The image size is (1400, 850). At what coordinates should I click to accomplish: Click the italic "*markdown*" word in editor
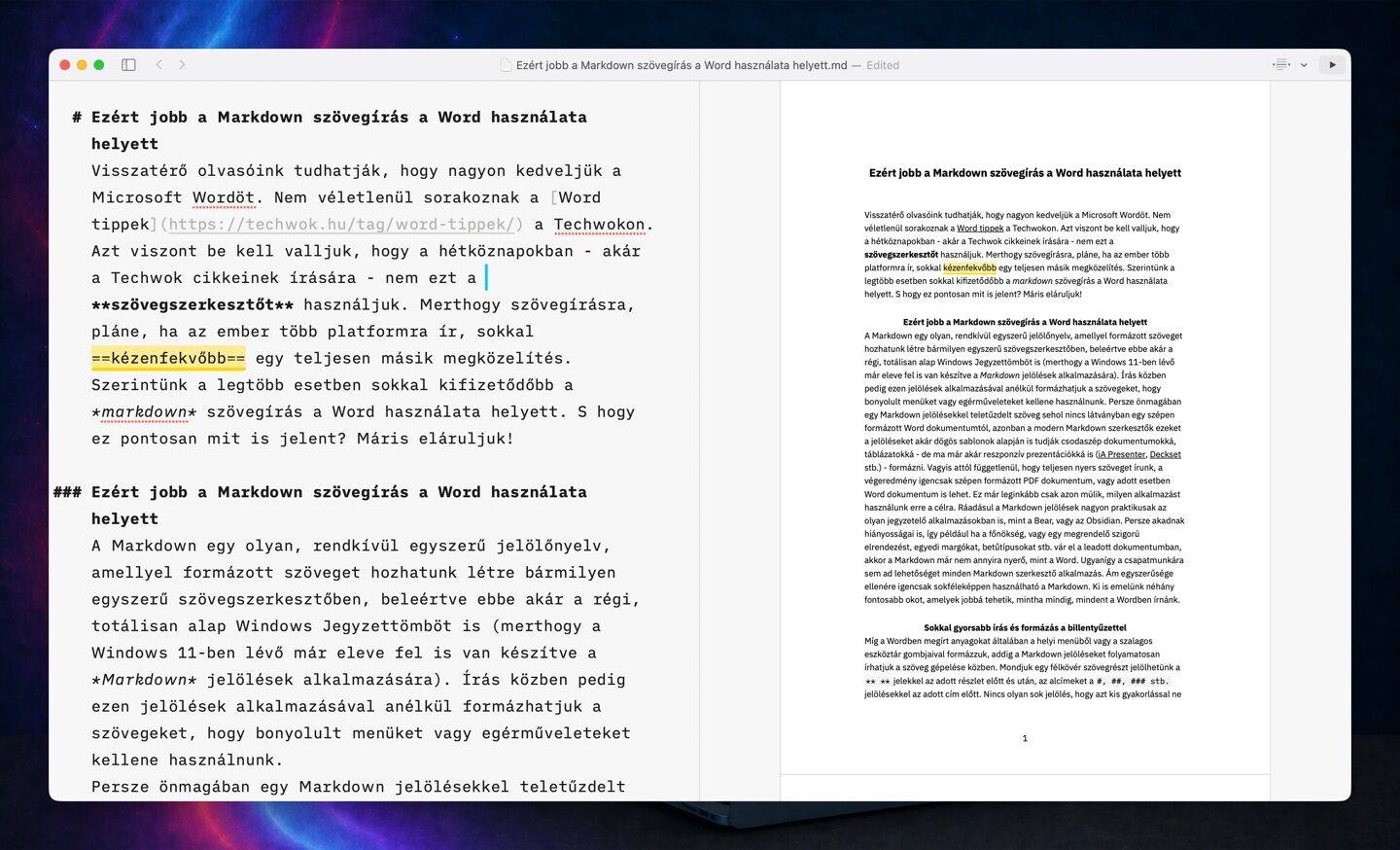pos(144,412)
